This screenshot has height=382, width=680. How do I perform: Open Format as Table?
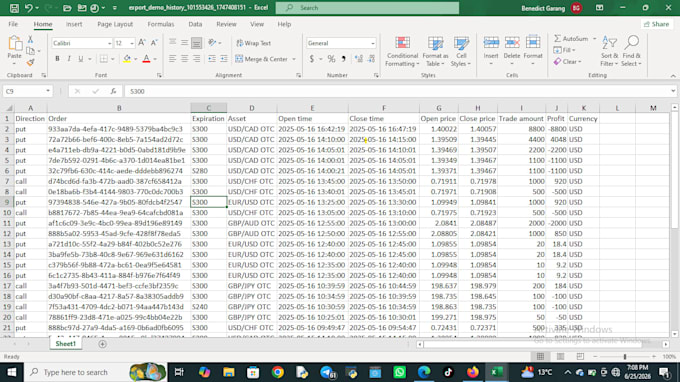pyautogui.click(x=435, y=51)
